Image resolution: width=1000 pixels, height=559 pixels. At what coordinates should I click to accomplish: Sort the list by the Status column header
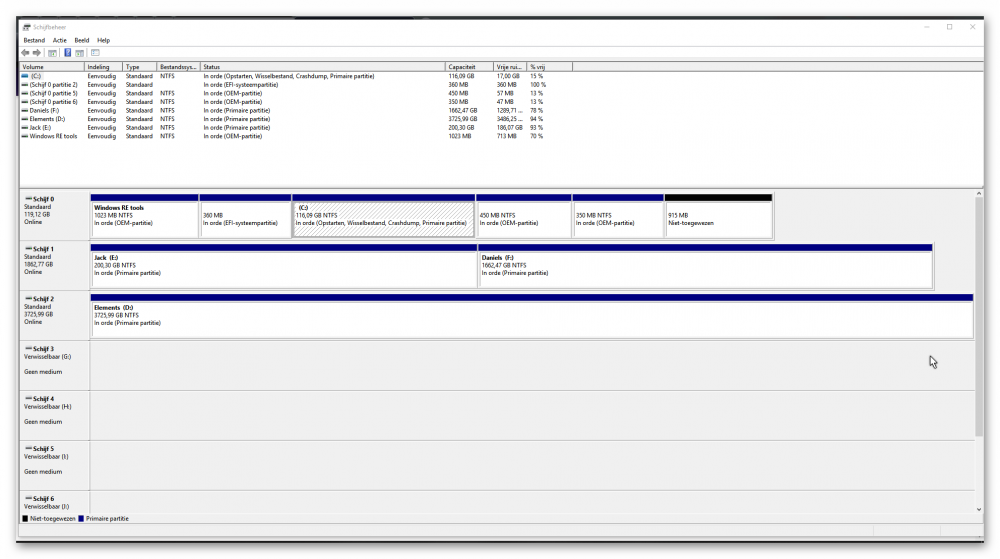322,67
